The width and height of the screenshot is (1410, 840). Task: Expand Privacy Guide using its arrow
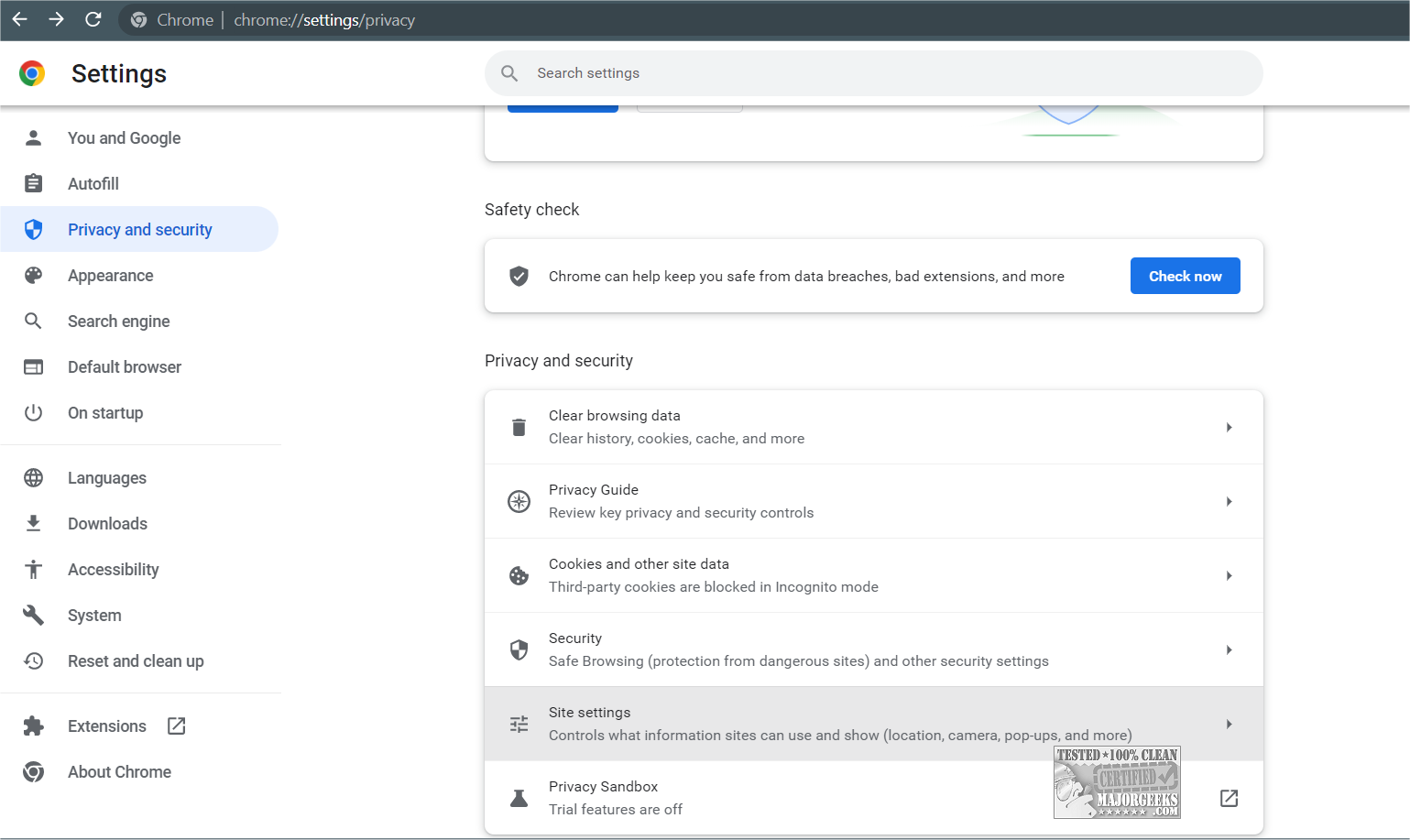[x=1230, y=501]
